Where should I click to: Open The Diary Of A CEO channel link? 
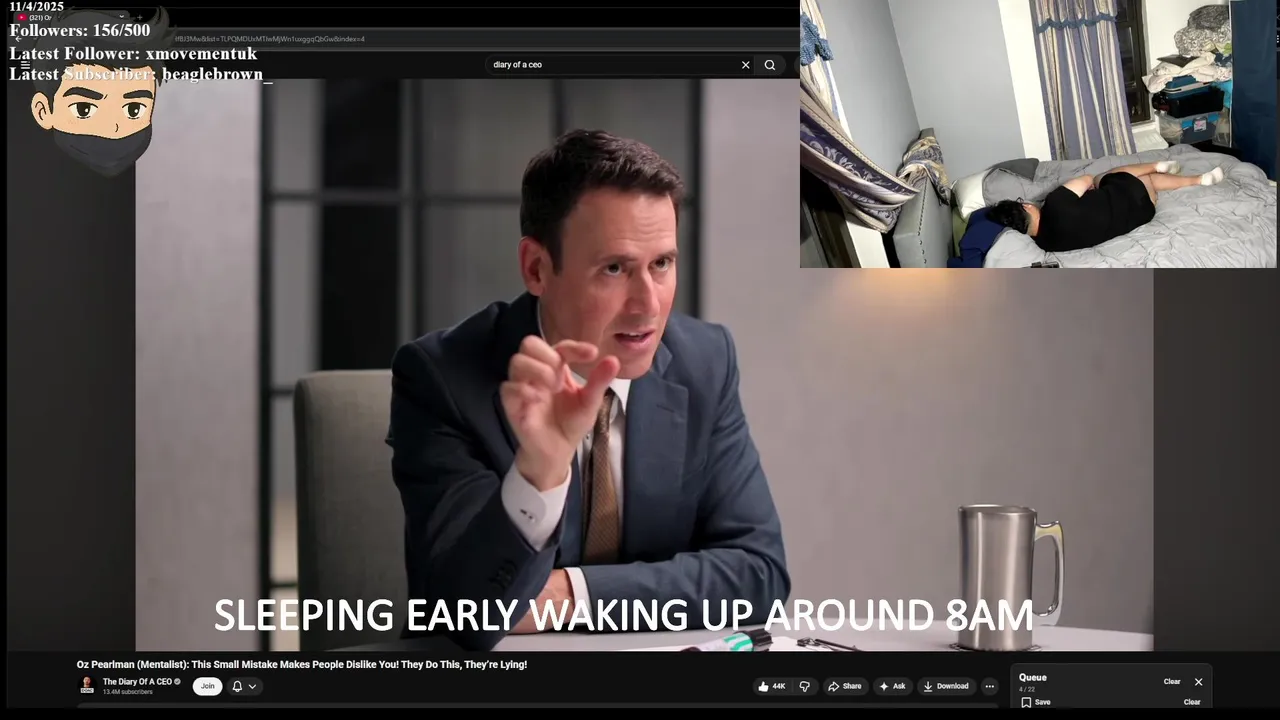137,682
